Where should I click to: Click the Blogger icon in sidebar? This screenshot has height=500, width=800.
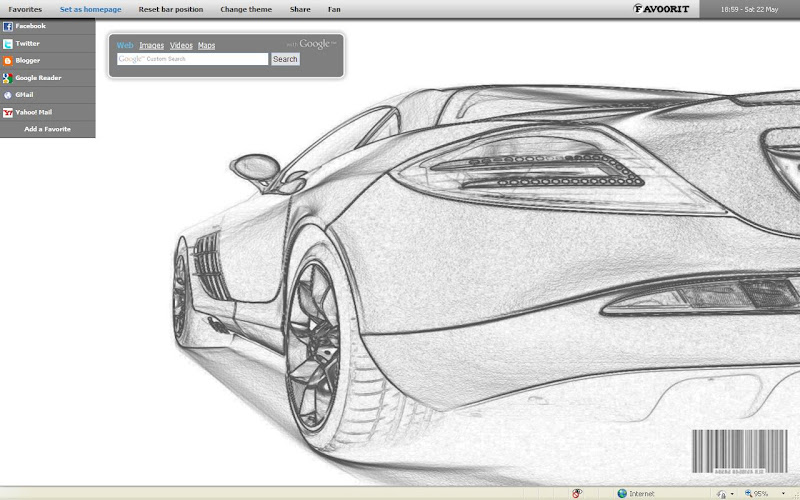[x=8, y=61]
